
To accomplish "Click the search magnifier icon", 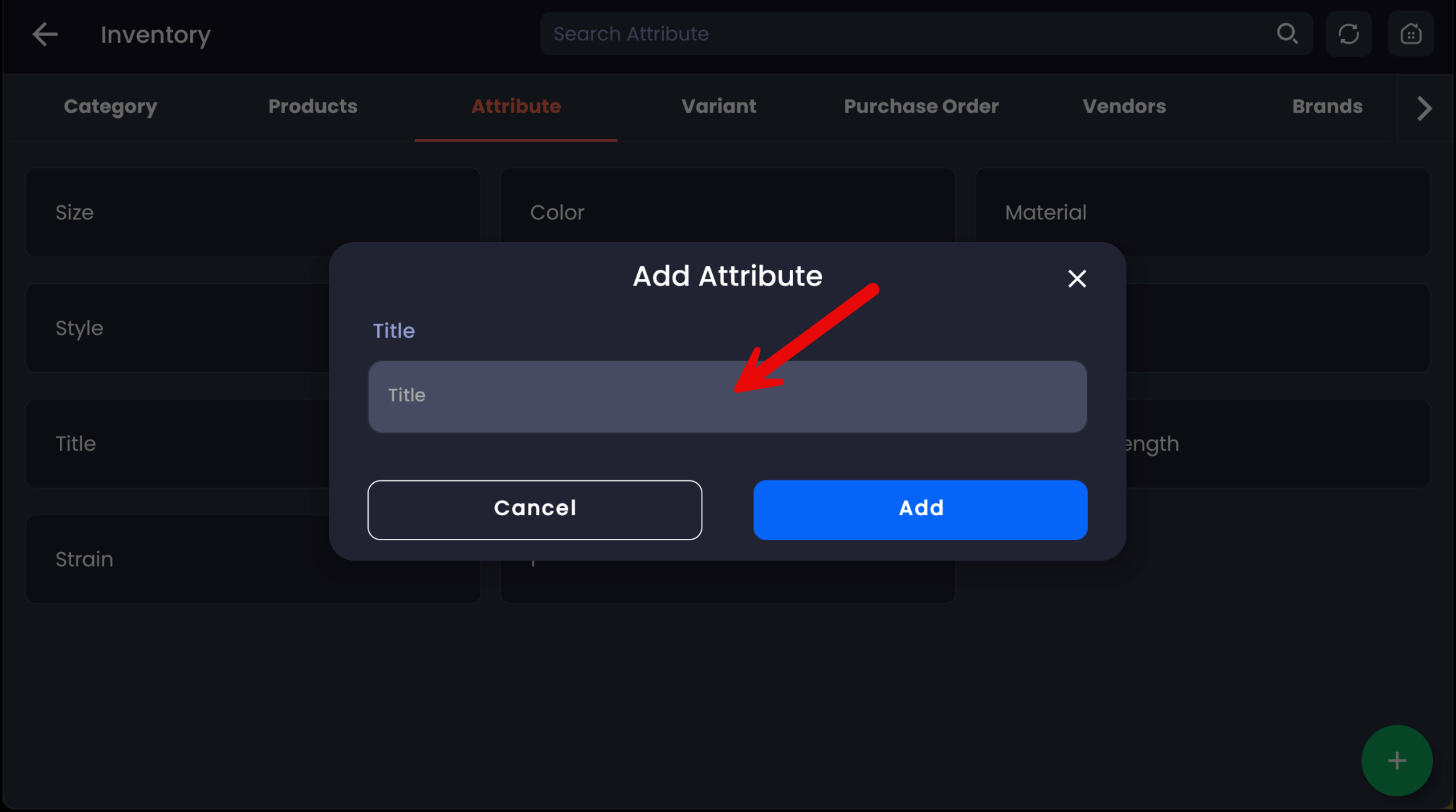I will [1287, 34].
